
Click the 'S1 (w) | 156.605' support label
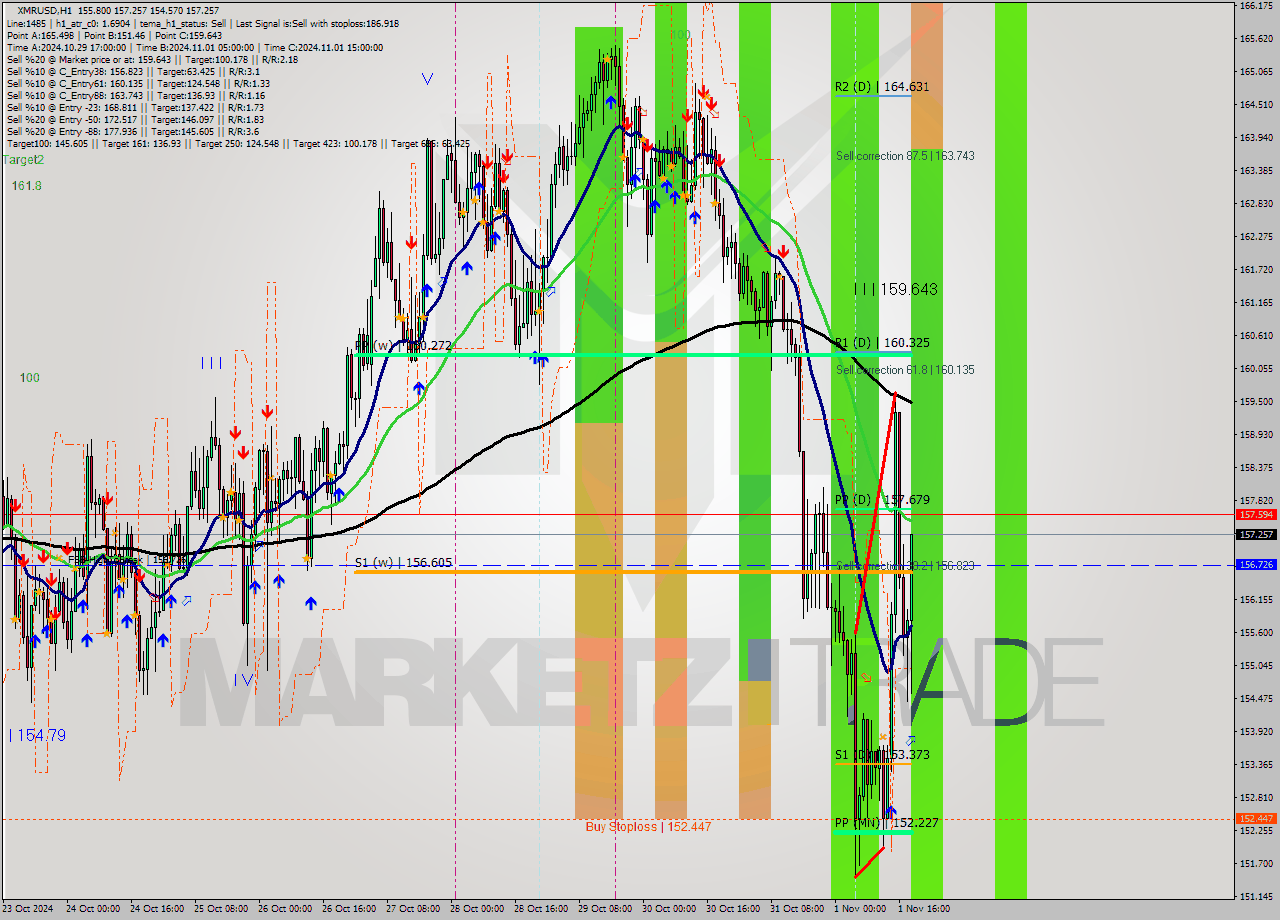tap(403, 563)
